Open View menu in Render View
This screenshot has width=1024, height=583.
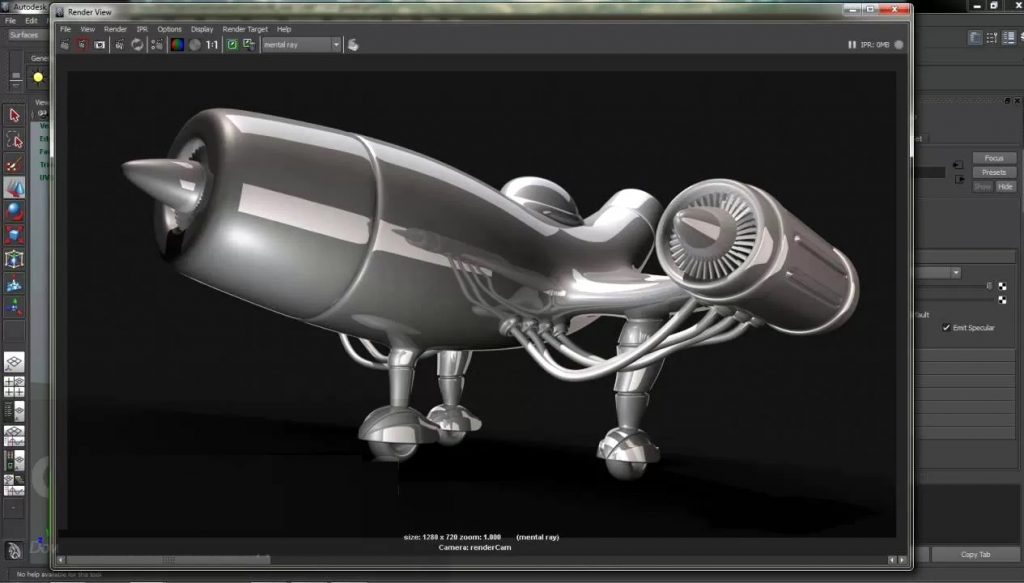[88, 29]
